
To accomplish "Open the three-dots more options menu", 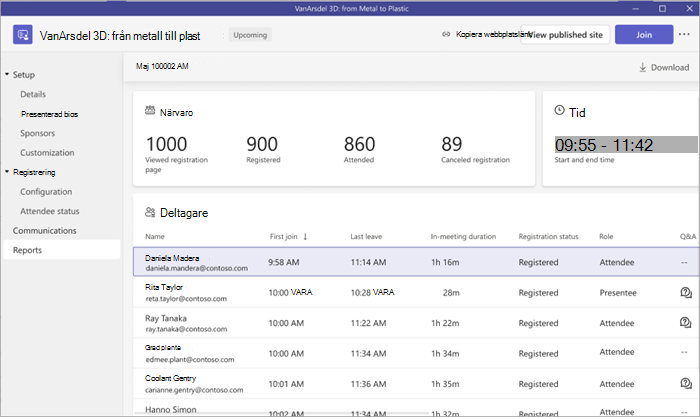I will tap(684, 34).
